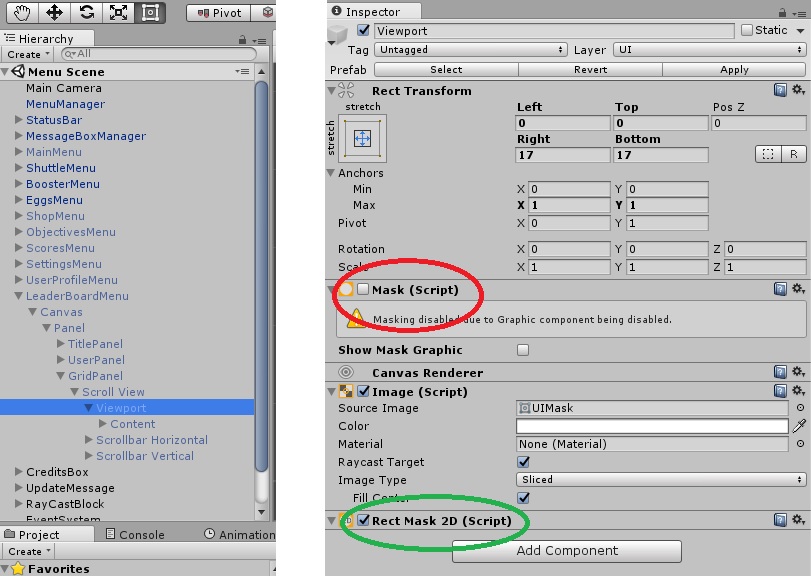
Task: Toggle the Pivot handle position button
Action: [x=219, y=13]
